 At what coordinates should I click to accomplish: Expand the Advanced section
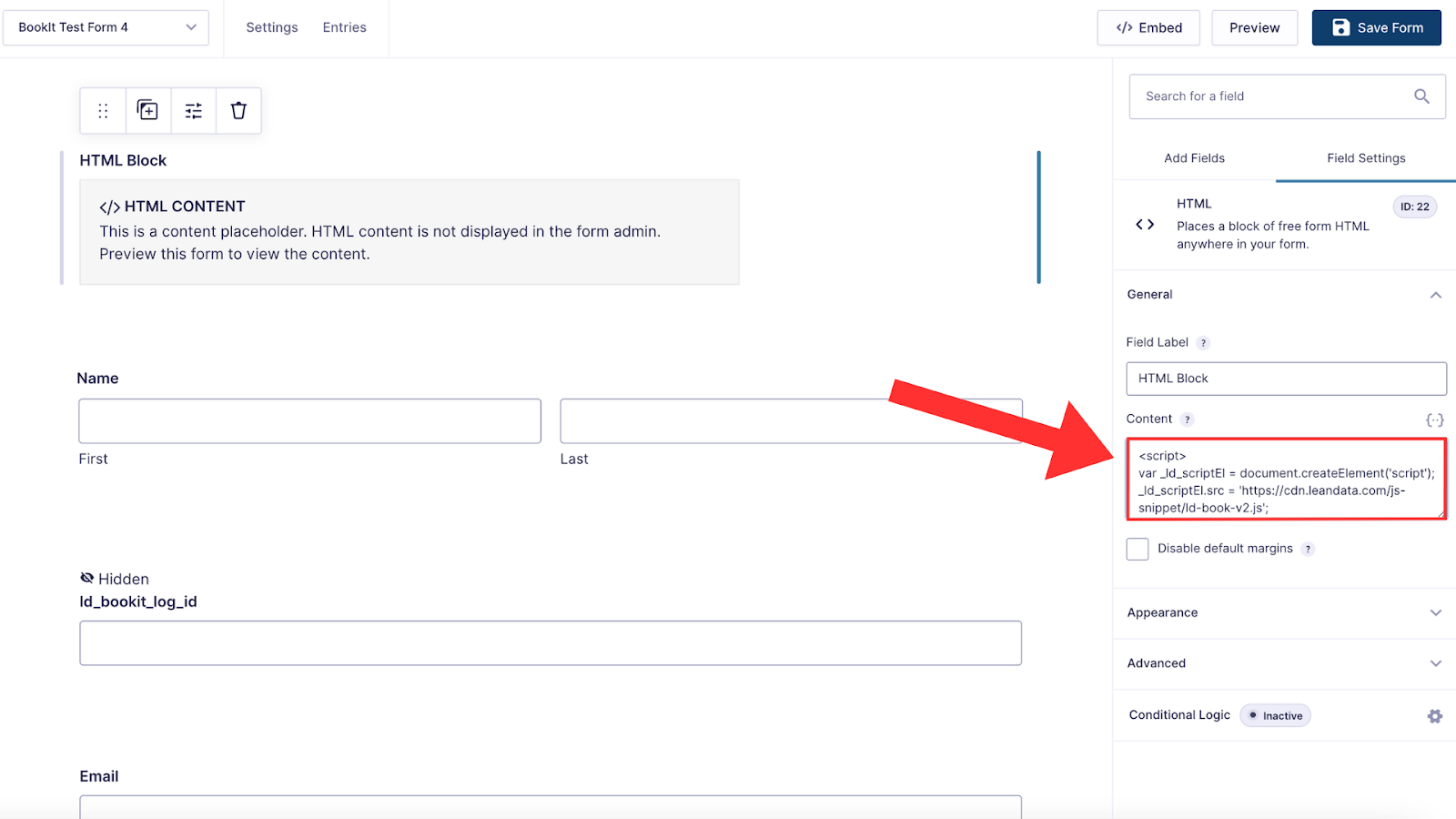coord(1284,664)
